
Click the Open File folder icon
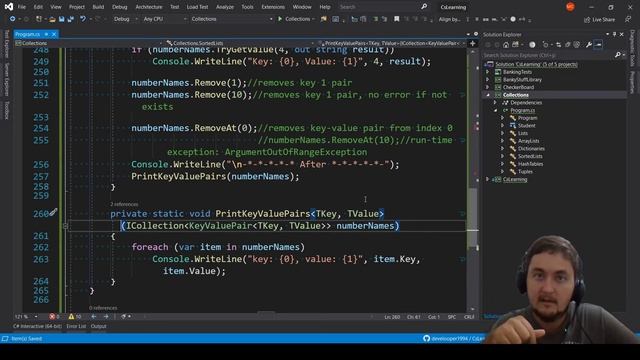pyautogui.click(x=52, y=19)
